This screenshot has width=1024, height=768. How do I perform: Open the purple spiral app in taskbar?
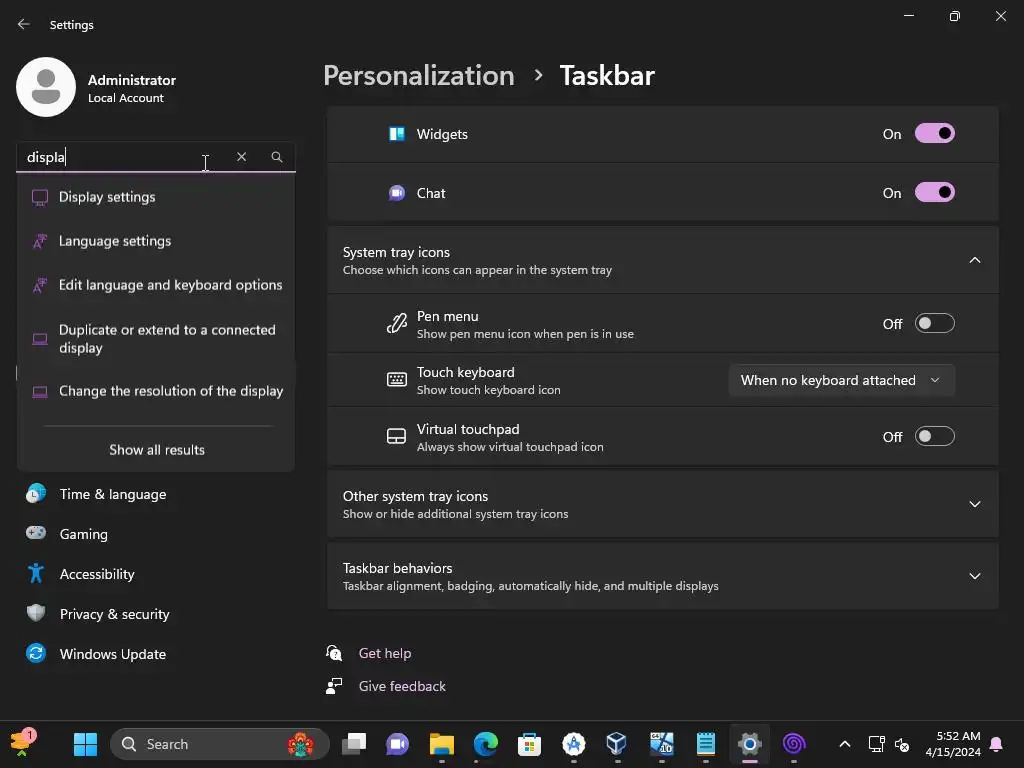(x=793, y=744)
